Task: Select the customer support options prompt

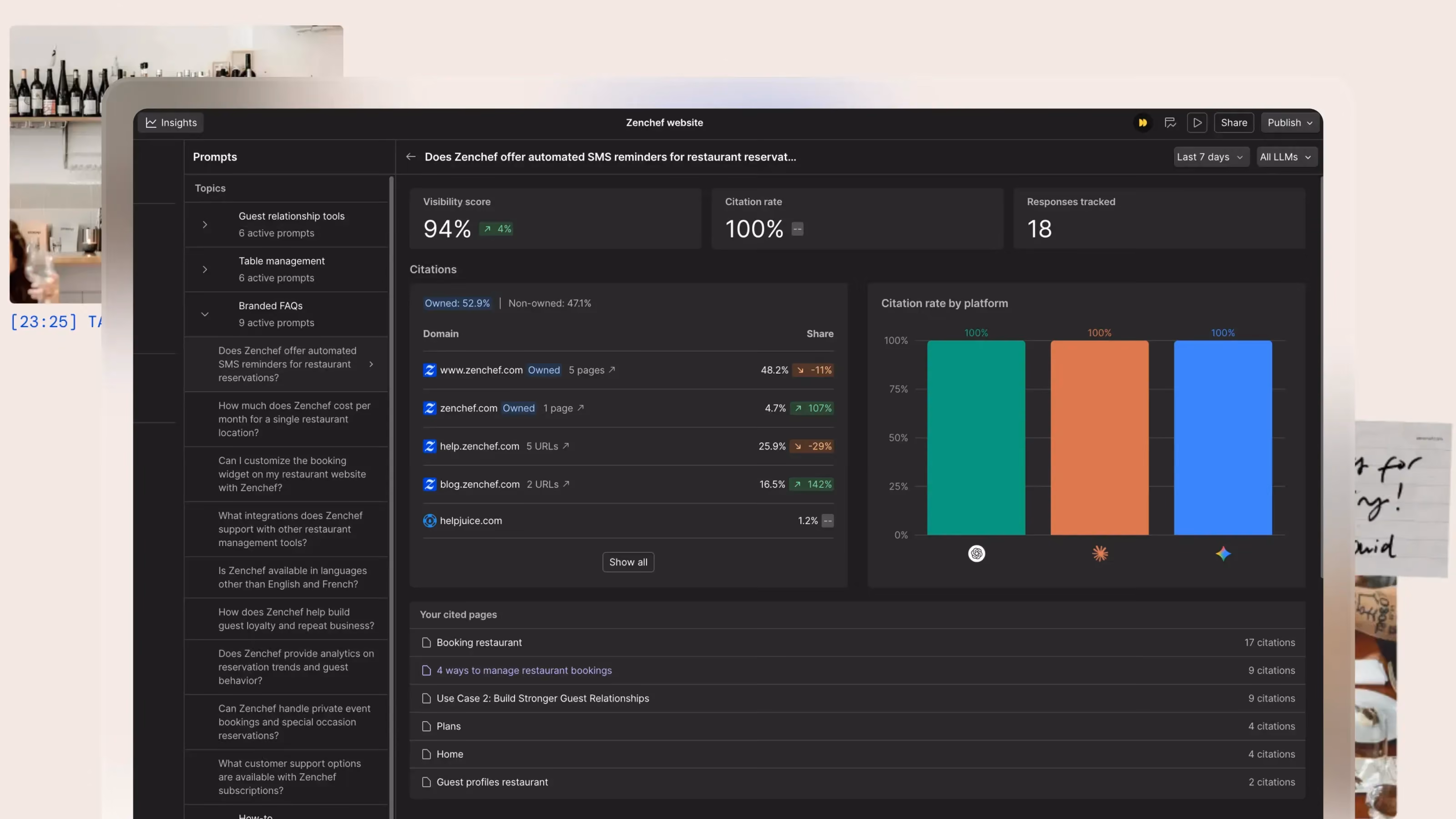Action: click(x=286, y=777)
